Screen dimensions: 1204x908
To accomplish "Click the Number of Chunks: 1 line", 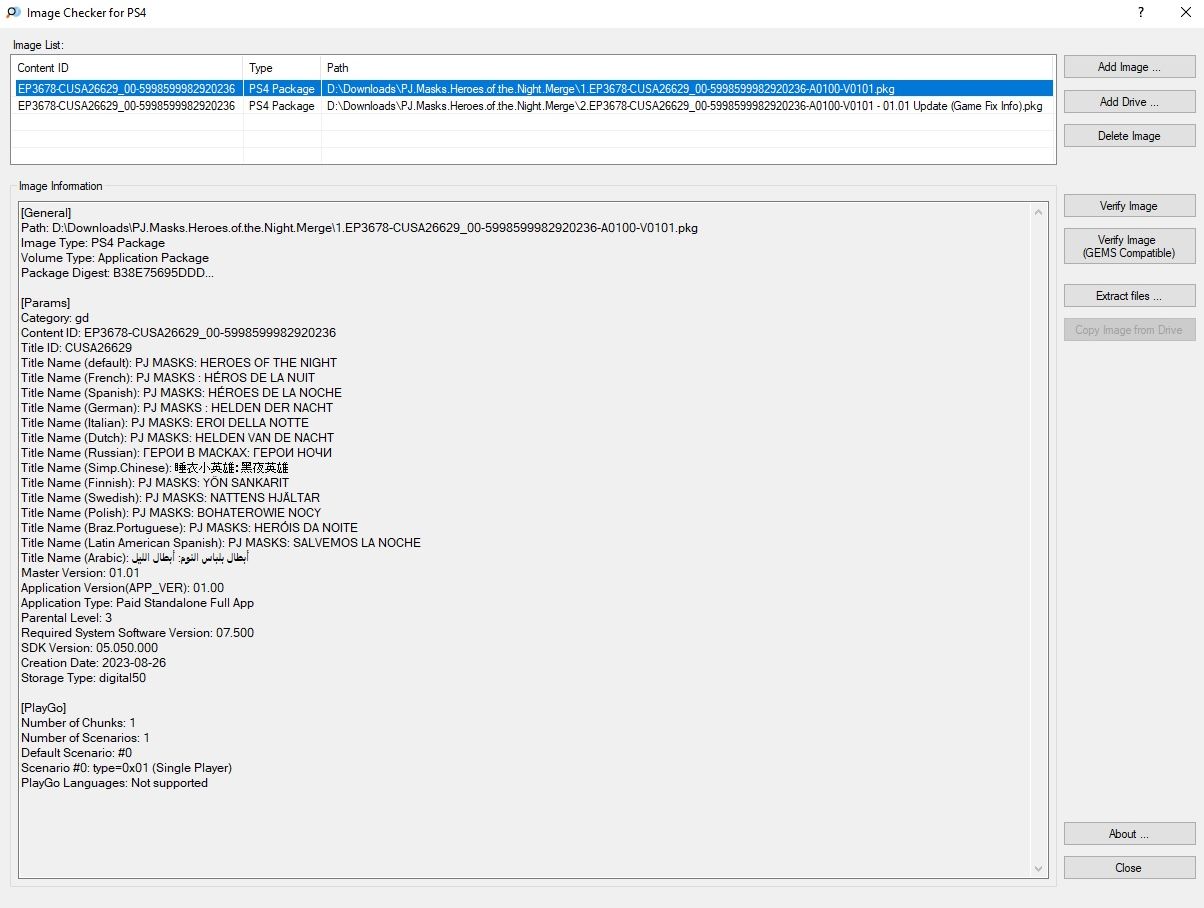I will [79, 723].
